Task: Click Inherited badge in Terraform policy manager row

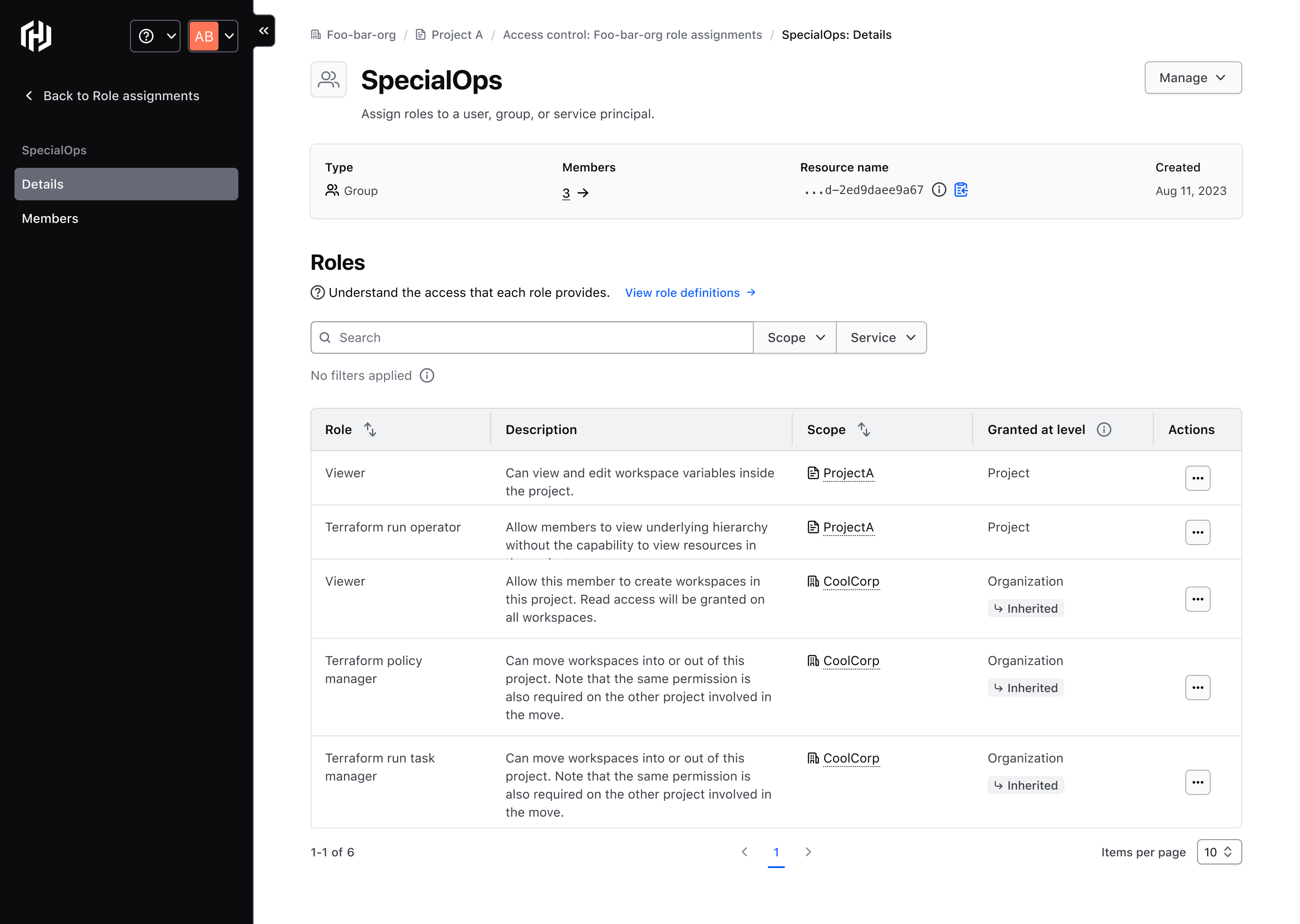Action: point(1025,688)
